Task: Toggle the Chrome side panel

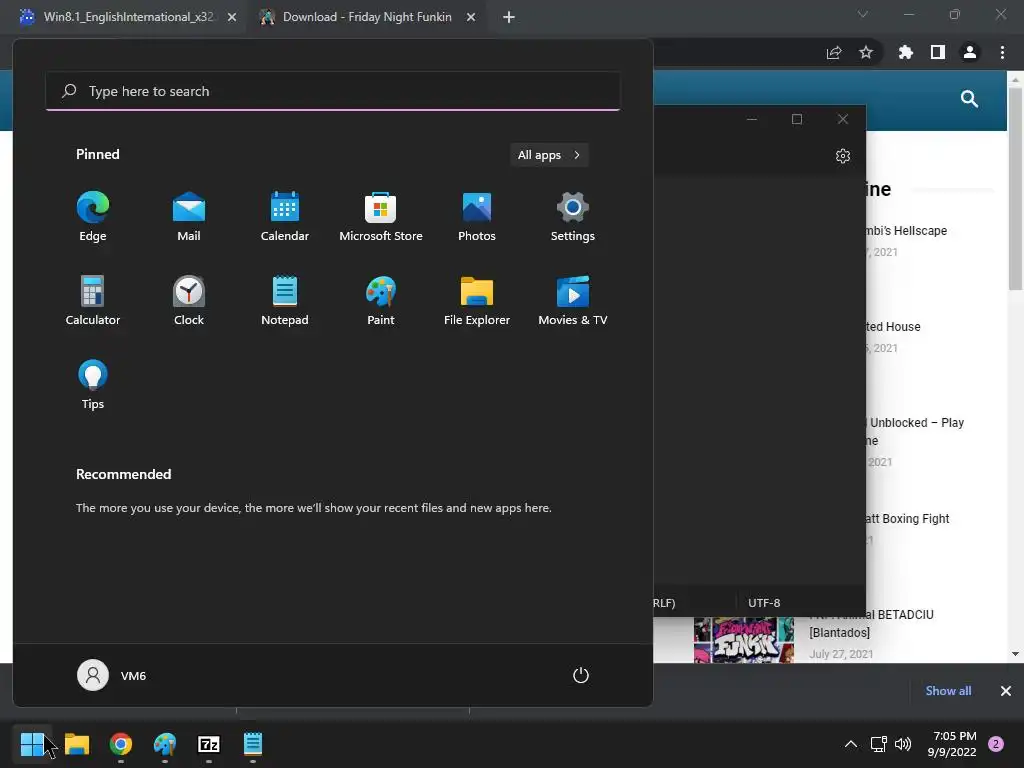Action: (x=938, y=53)
